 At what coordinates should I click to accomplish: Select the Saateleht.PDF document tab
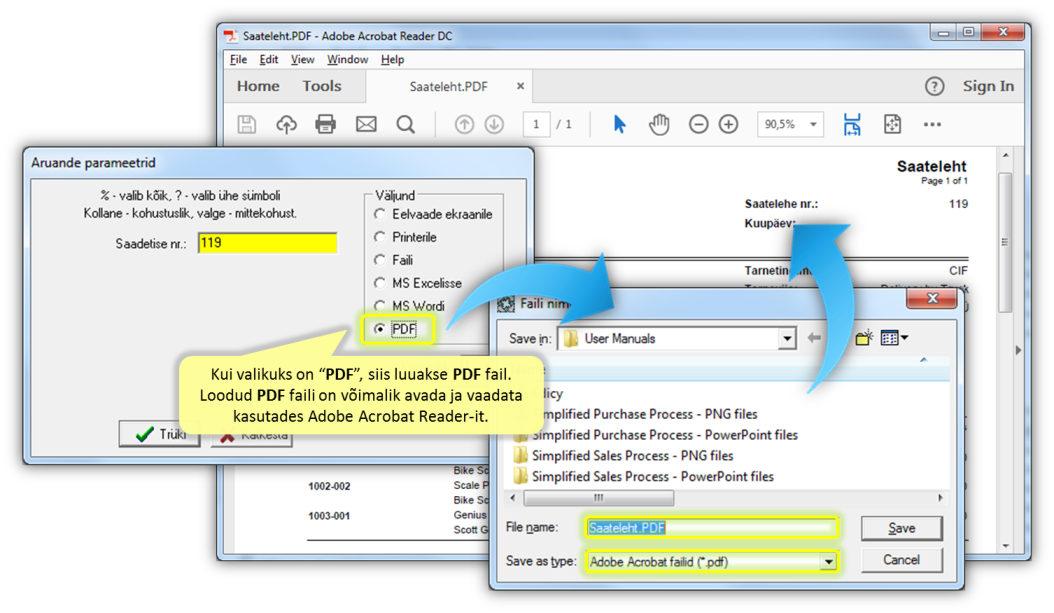448,87
